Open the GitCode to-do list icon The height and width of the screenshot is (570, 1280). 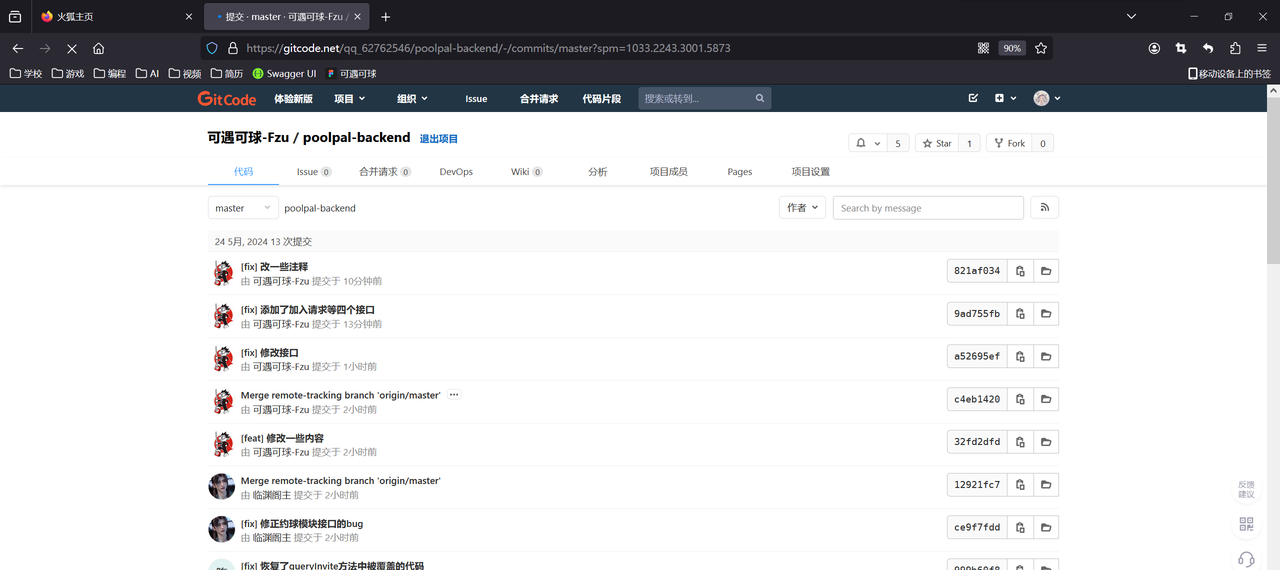[x=973, y=98]
